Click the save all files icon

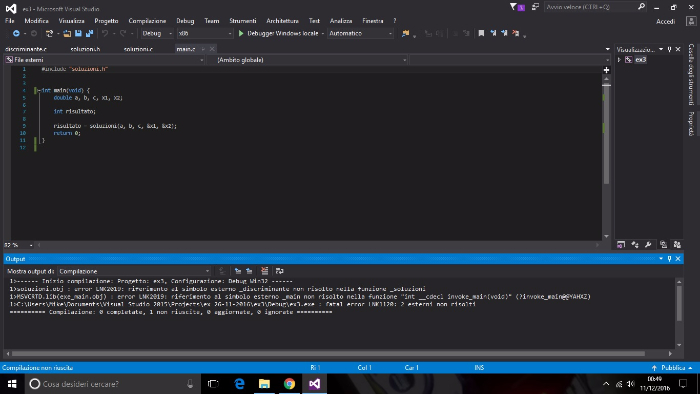tap(89, 33)
